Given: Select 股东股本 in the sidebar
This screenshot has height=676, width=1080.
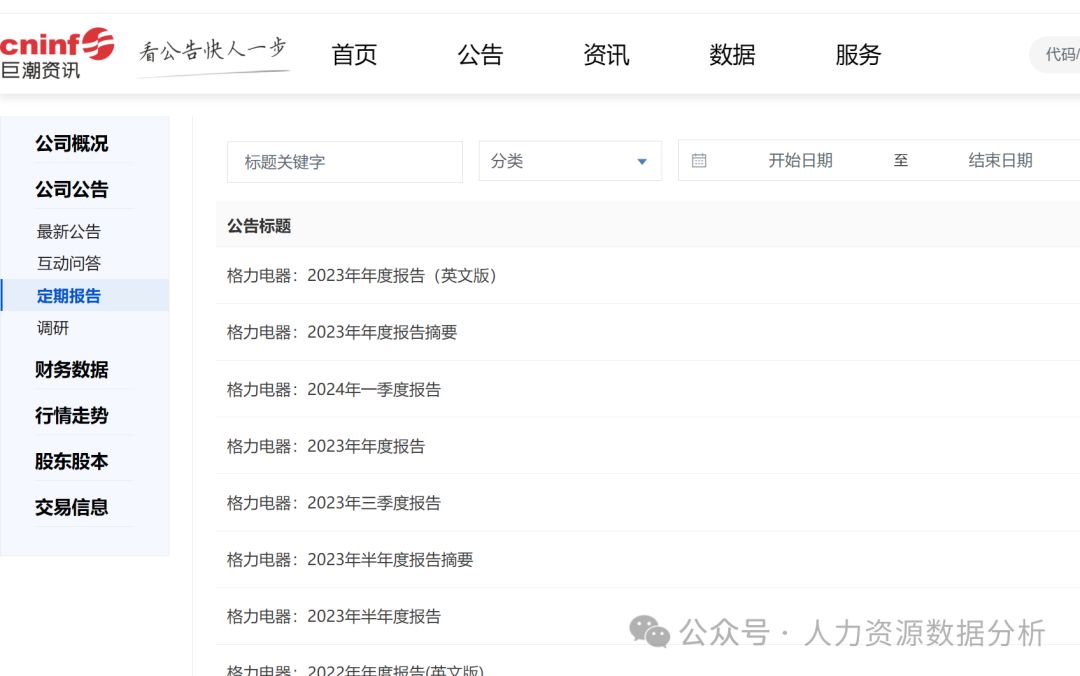Looking at the screenshot, I should click(72, 461).
